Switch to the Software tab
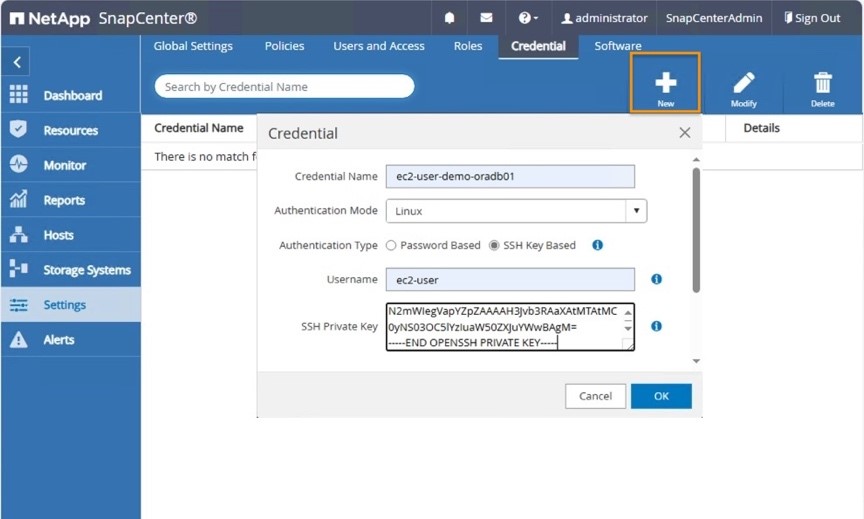Screen dimensions: 864x519 click(618, 46)
